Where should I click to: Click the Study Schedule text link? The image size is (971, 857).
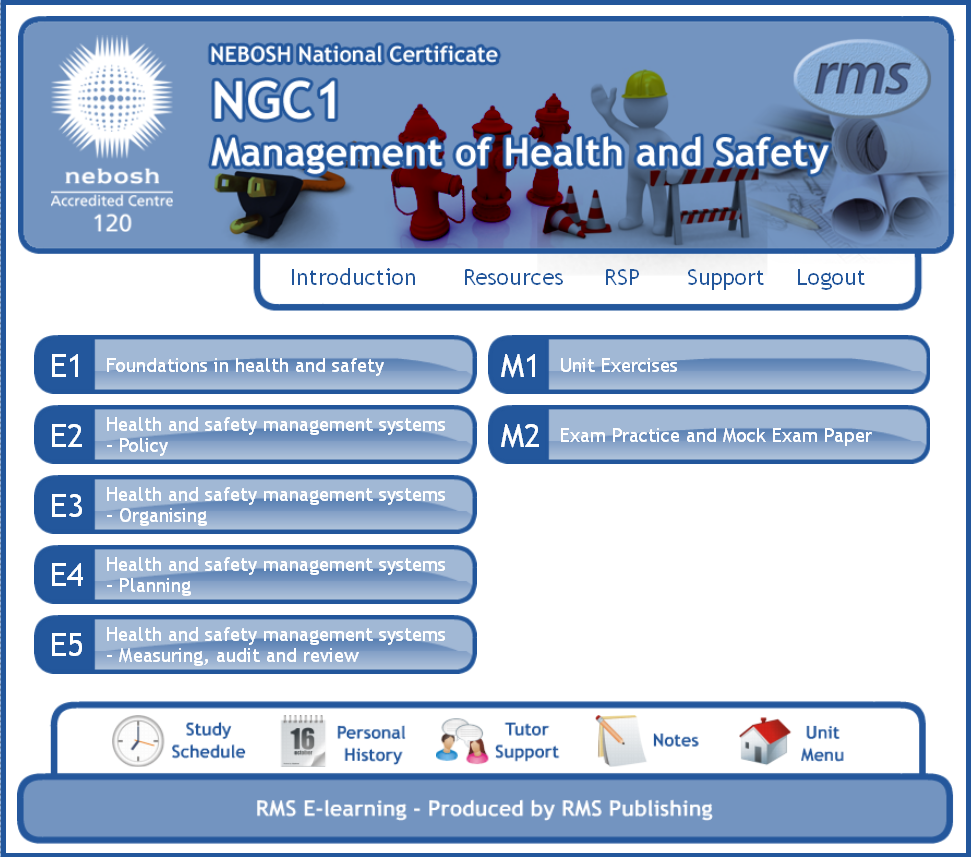[x=208, y=741]
